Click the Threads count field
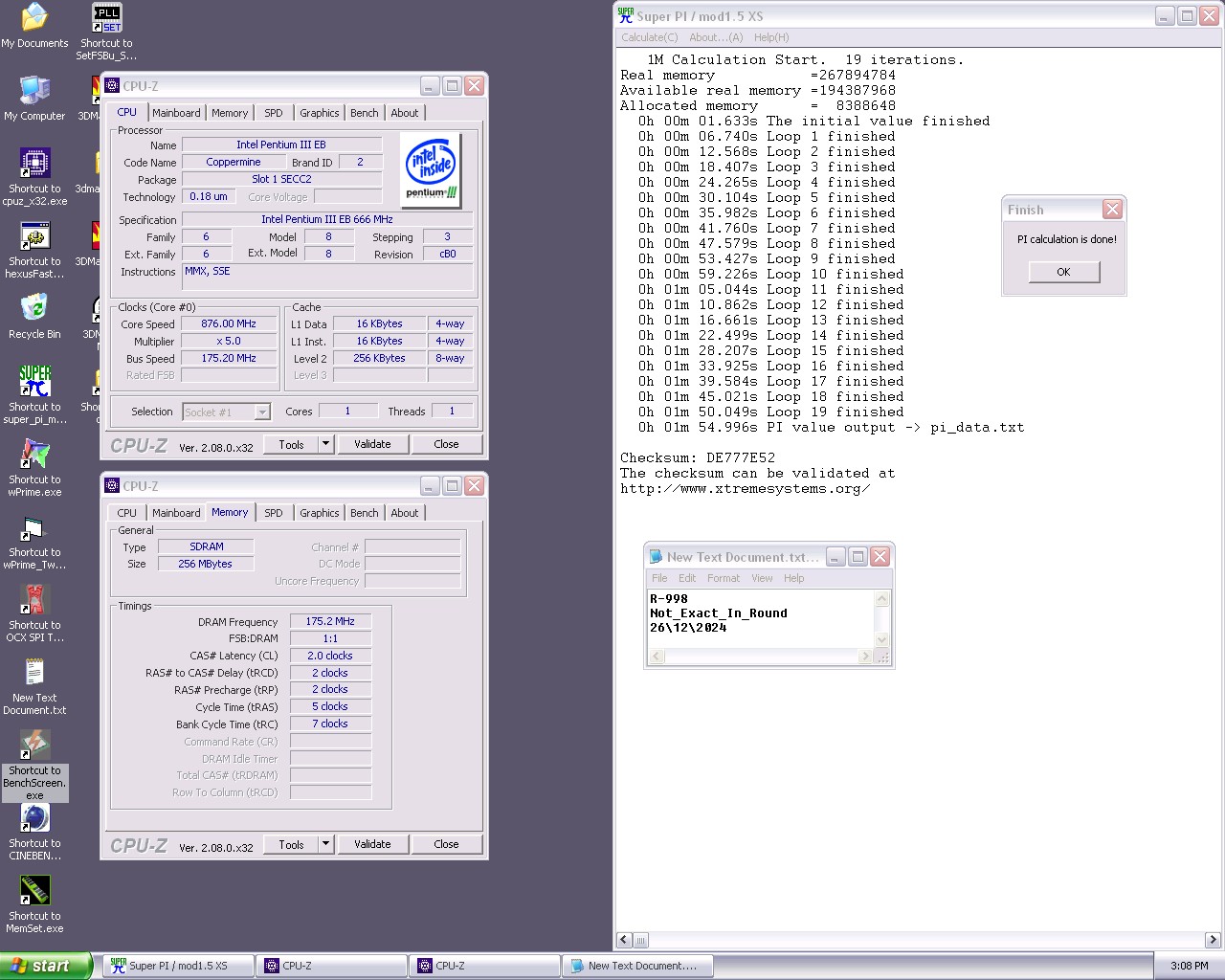Viewport: 1225px width, 980px height. point(452,411)
